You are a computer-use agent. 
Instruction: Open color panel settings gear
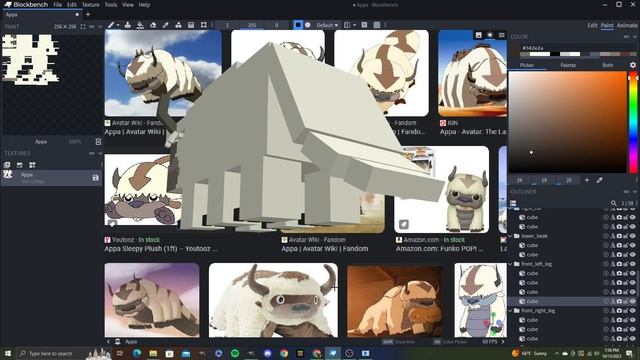point(633,65)
